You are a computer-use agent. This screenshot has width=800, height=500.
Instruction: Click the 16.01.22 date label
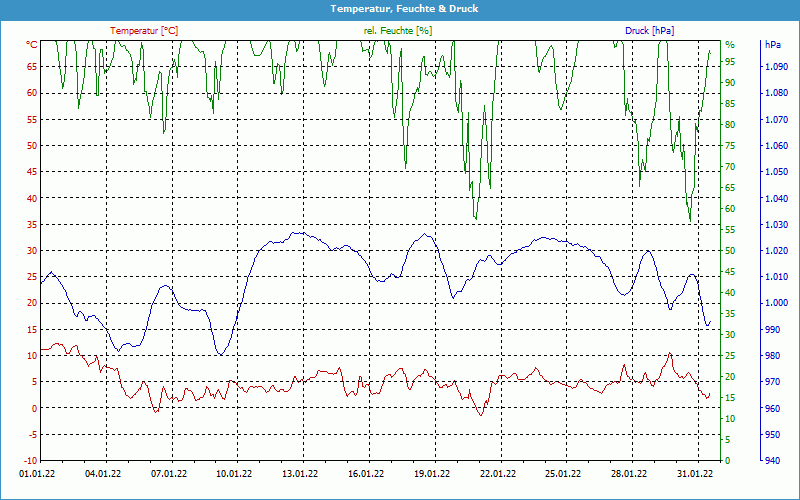[x=366, y=475]
